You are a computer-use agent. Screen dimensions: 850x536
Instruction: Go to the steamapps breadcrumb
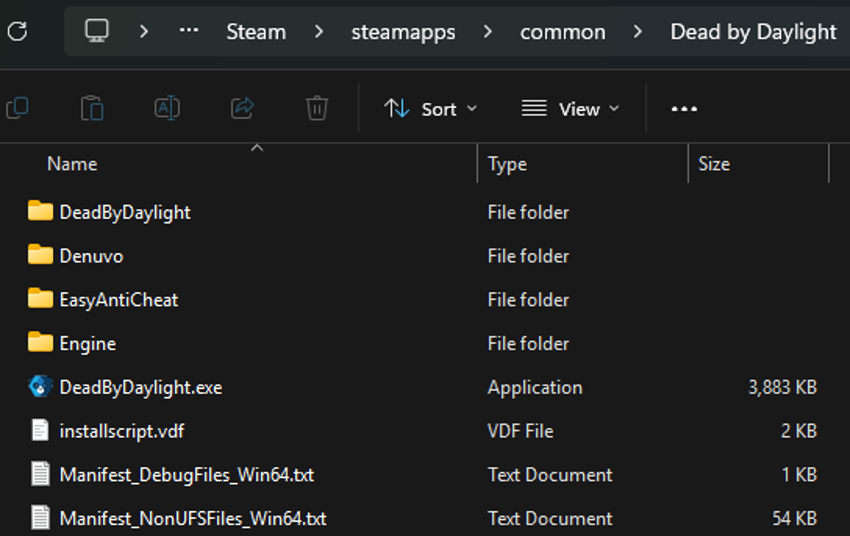(403, 33)
